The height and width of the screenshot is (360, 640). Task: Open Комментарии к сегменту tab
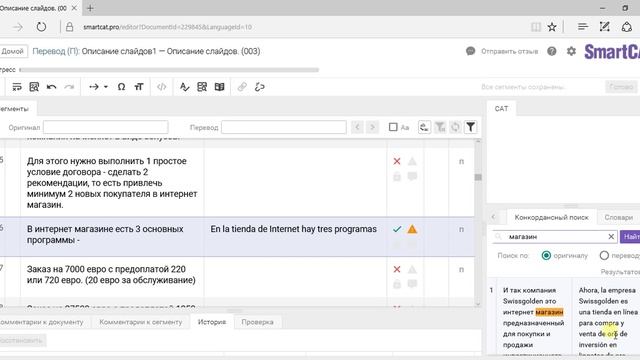click(x=141, y=322)
